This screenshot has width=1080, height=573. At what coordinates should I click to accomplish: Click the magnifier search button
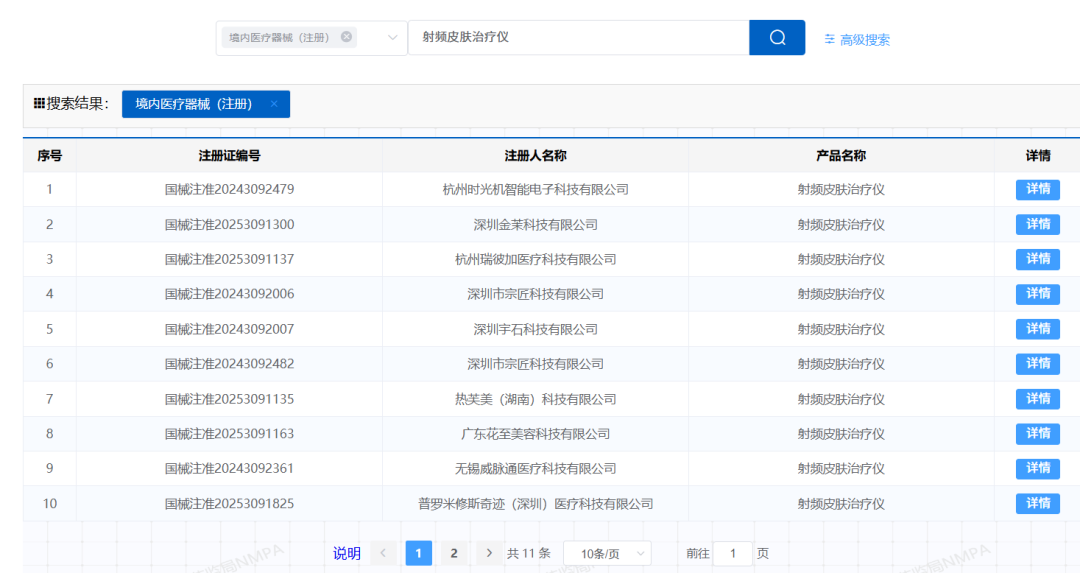coord(777,38)
